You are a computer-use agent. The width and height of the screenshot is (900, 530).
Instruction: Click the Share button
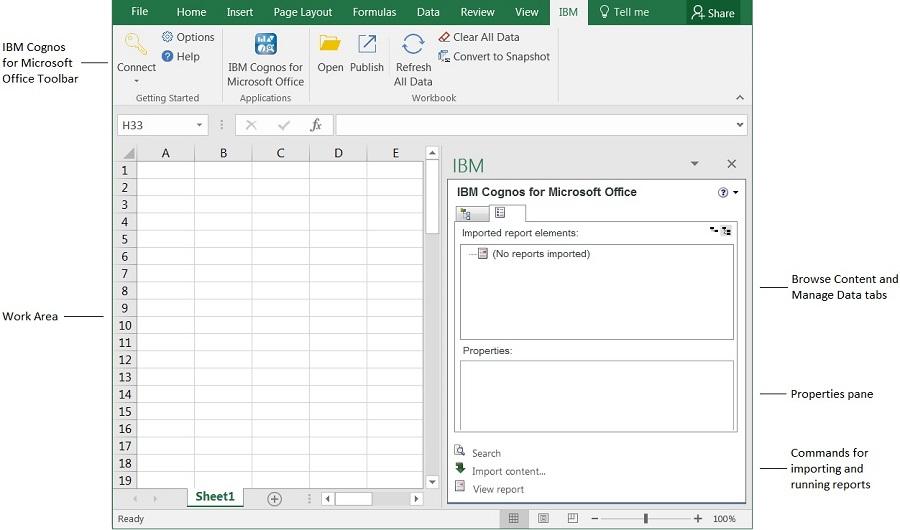(x=713, y=13)
